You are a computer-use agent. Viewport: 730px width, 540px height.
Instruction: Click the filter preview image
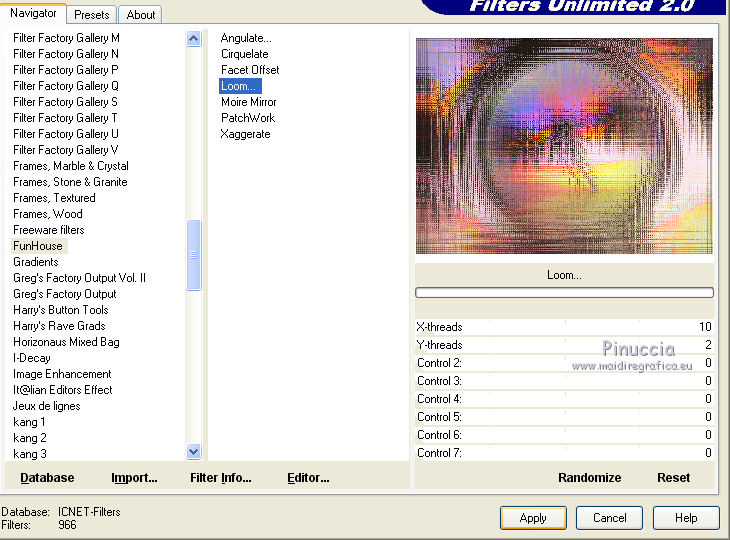pos(564,146)
